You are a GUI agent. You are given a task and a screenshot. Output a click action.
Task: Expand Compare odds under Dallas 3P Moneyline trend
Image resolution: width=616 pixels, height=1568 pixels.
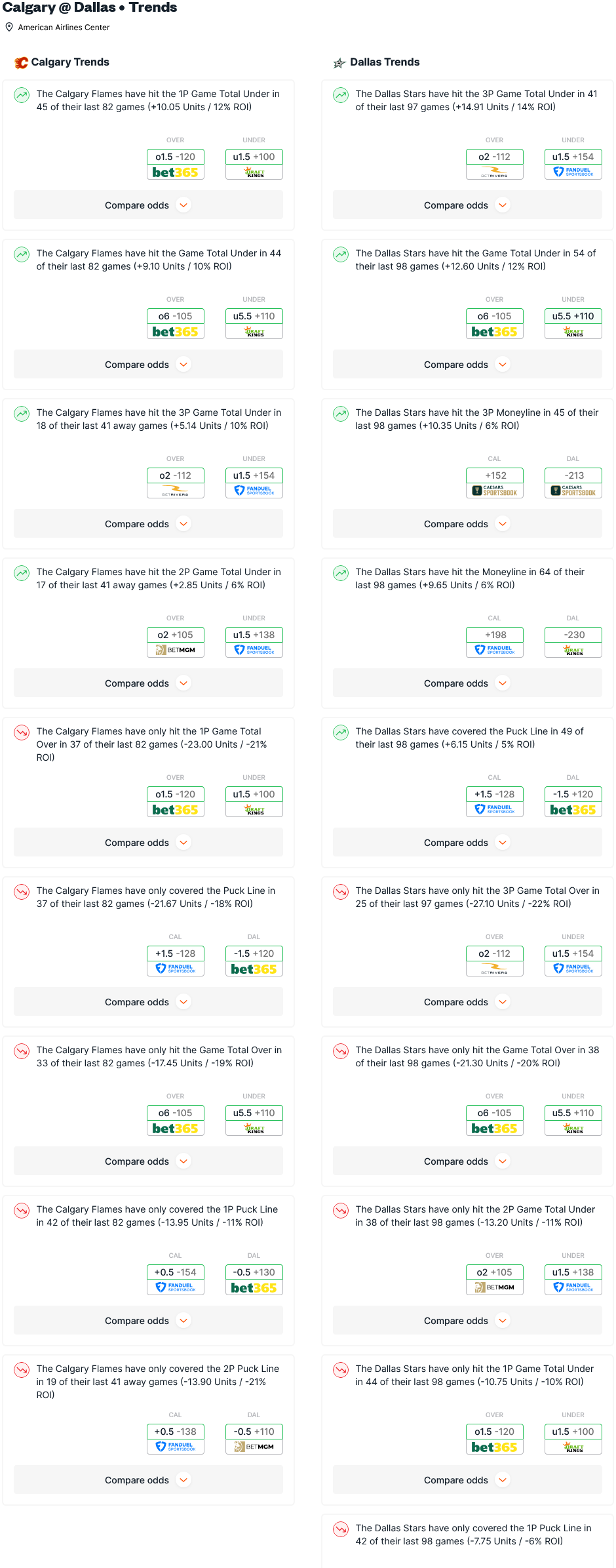467,524
